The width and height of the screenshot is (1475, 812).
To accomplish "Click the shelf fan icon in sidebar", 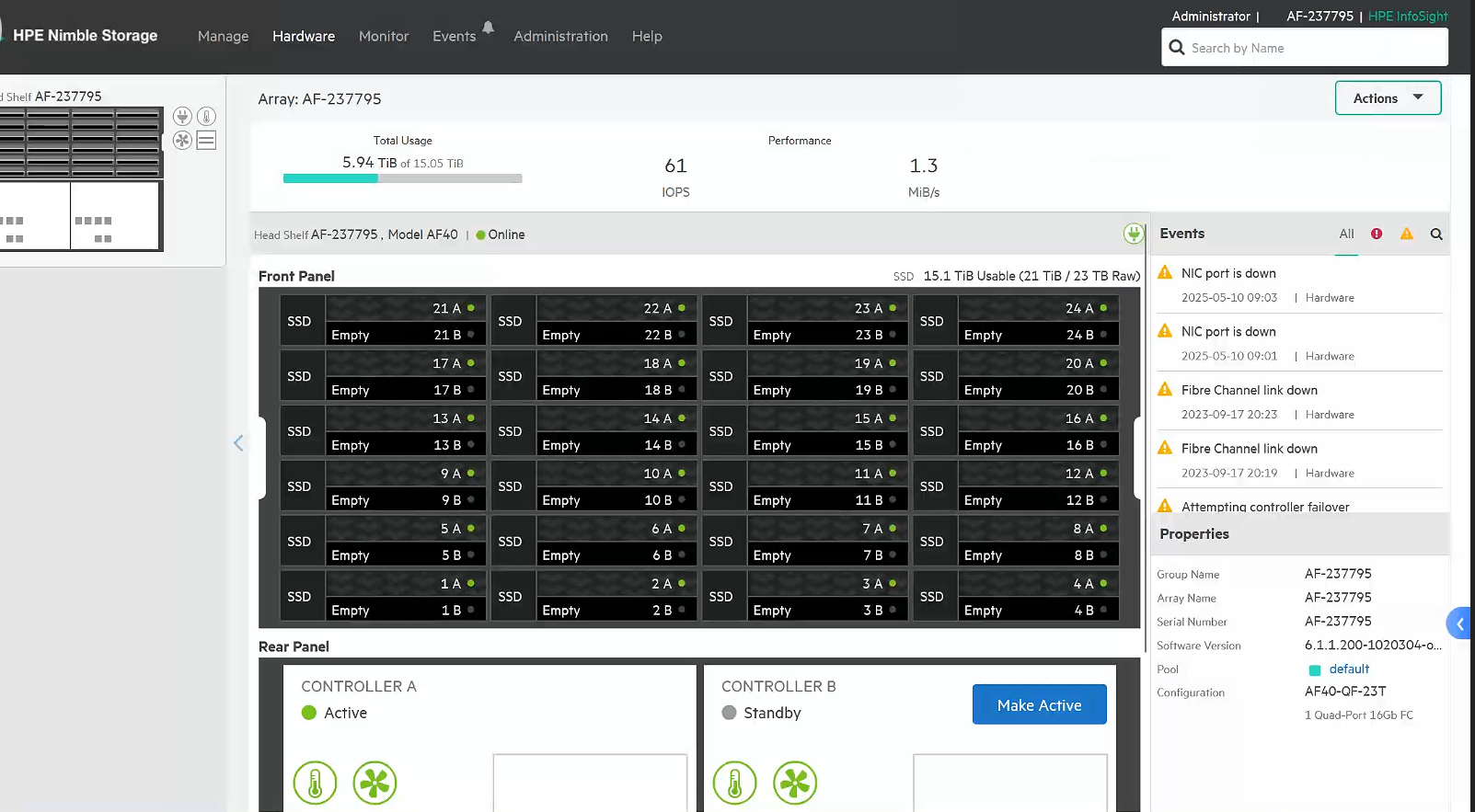I will point(182,140).
